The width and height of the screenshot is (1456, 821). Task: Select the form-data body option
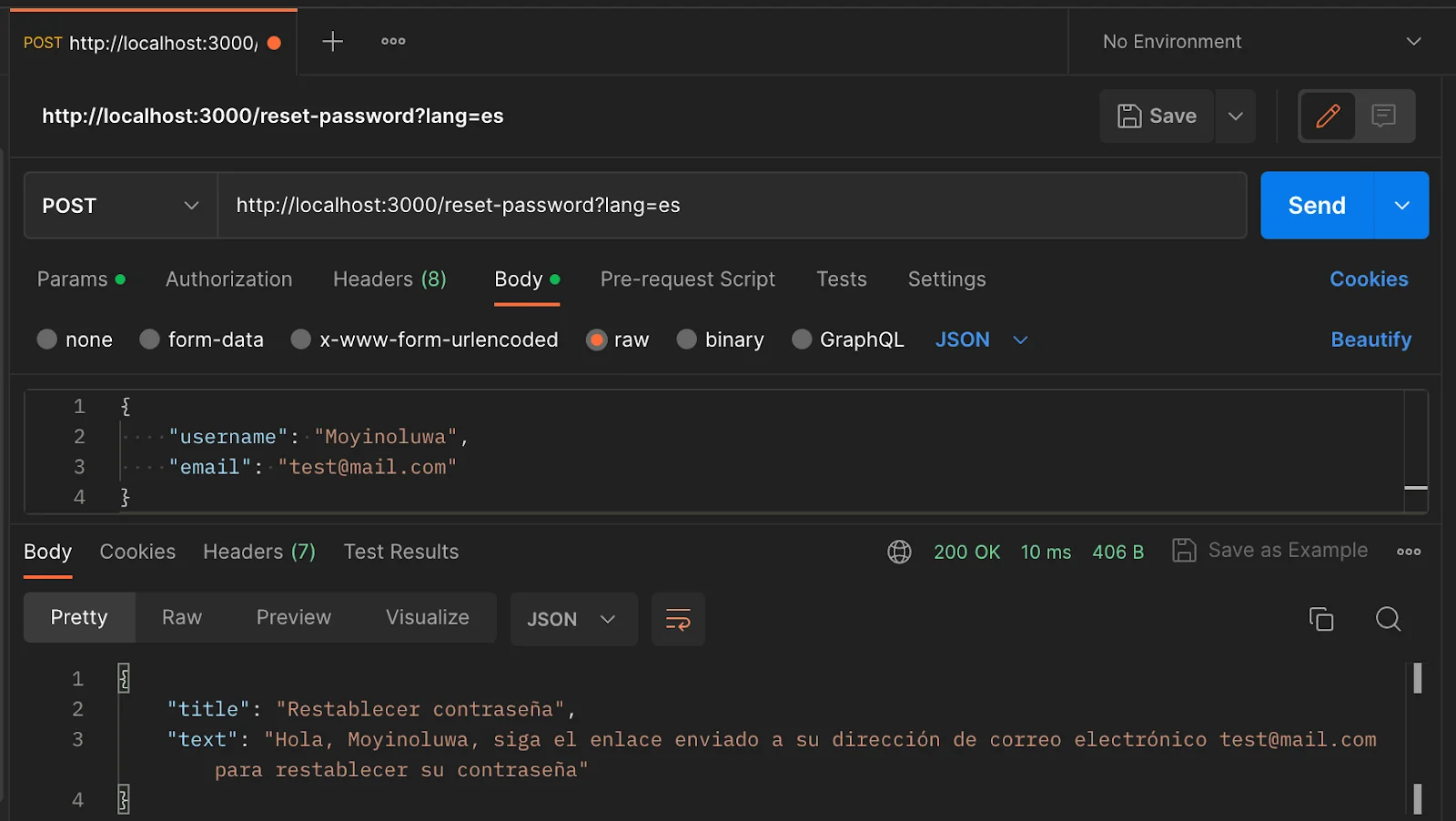click(150, 340)
